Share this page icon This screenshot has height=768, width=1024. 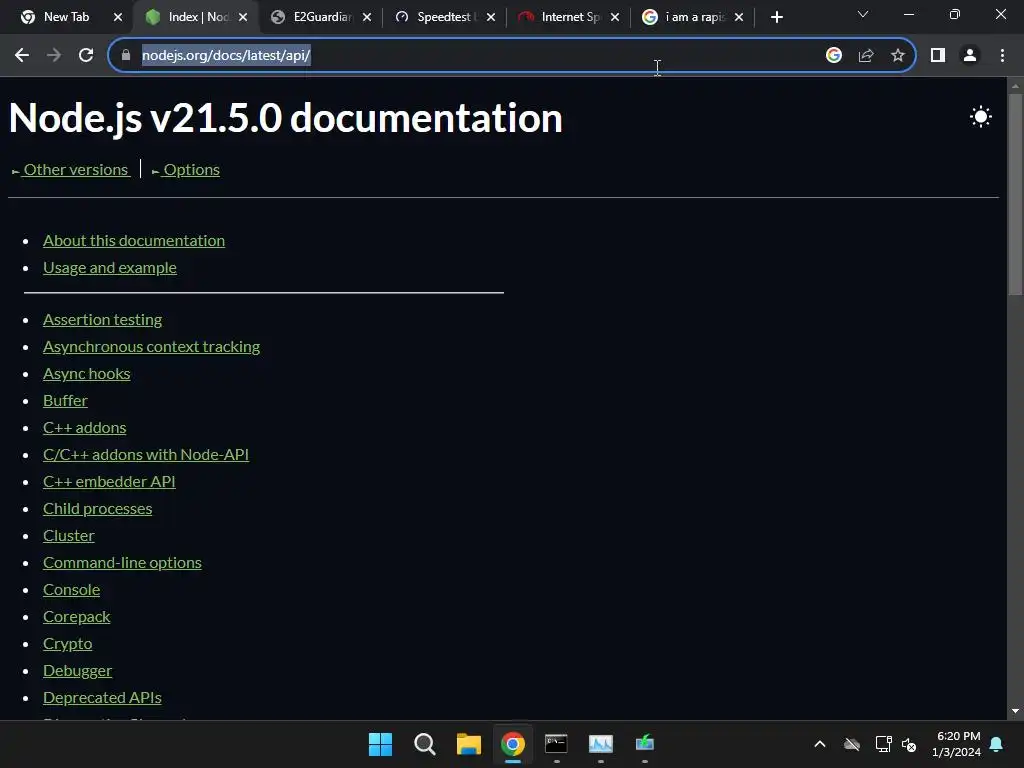coord(866,56)
